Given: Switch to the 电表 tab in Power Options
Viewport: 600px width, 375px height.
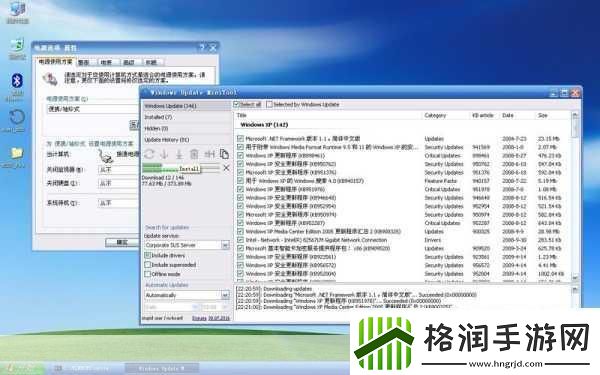Looking at the screenshot, I should (x=106, y=62).
